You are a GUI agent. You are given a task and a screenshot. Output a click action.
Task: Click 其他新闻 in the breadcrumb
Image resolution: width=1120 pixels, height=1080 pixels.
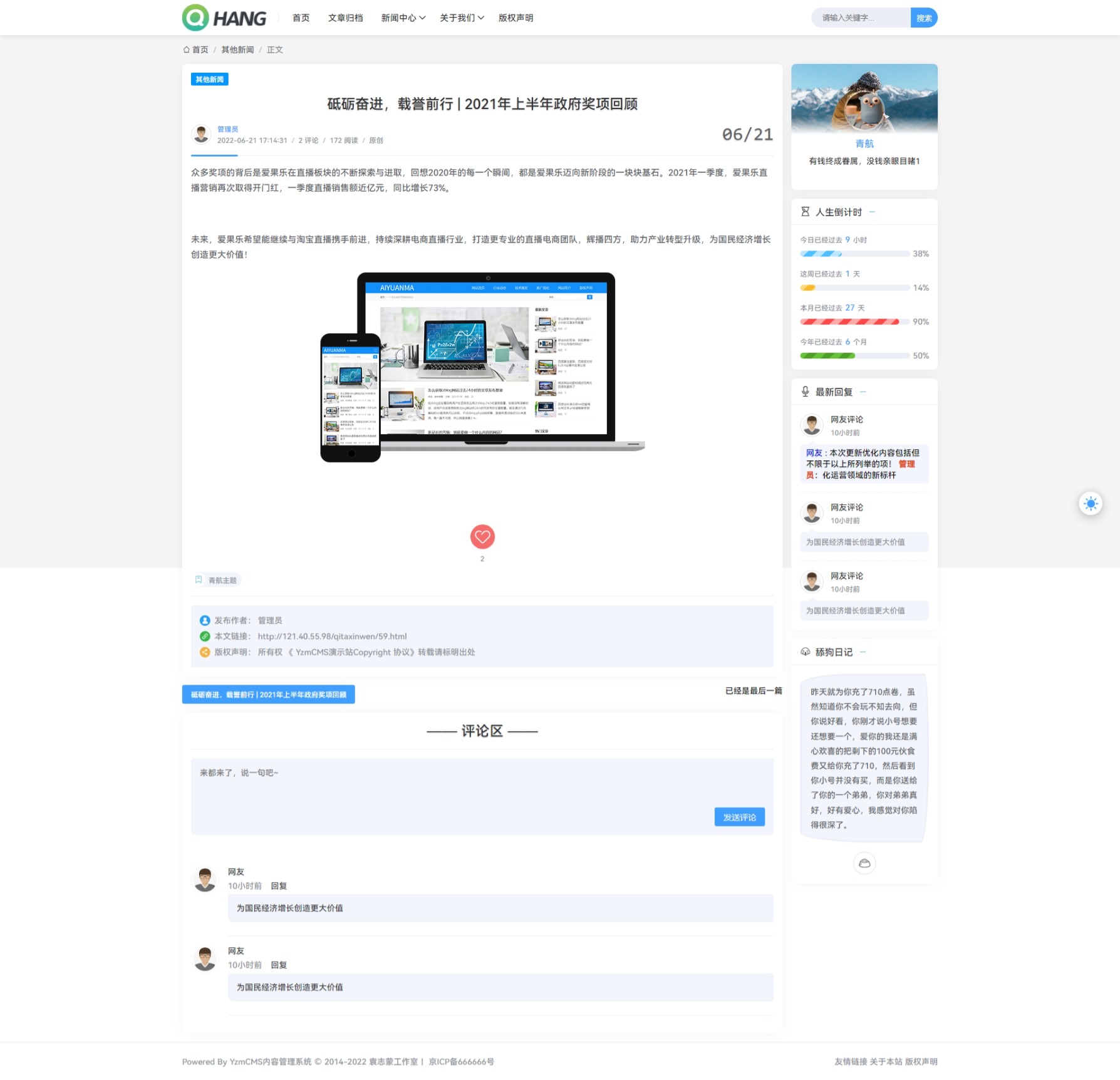tap(237, 49)
